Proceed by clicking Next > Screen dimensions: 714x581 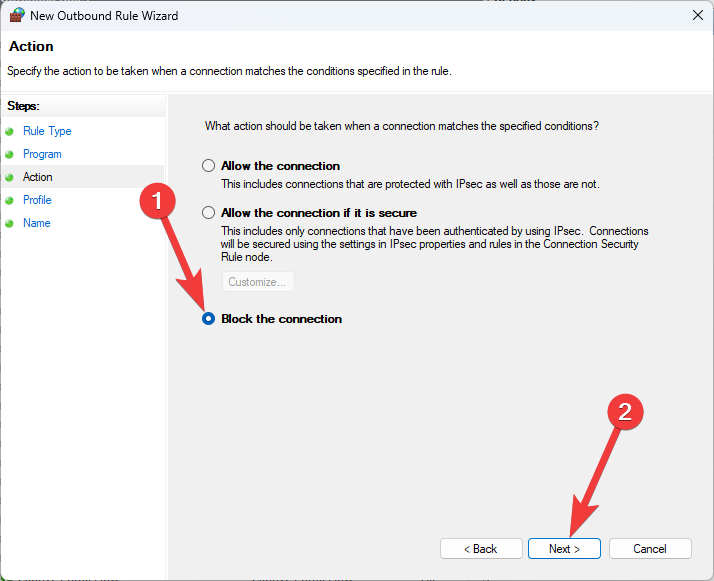coord(564,549)
